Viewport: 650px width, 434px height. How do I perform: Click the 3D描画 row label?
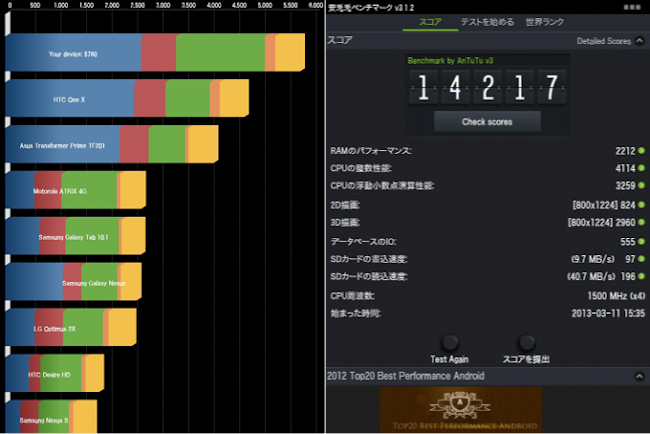tap(345, 223)
